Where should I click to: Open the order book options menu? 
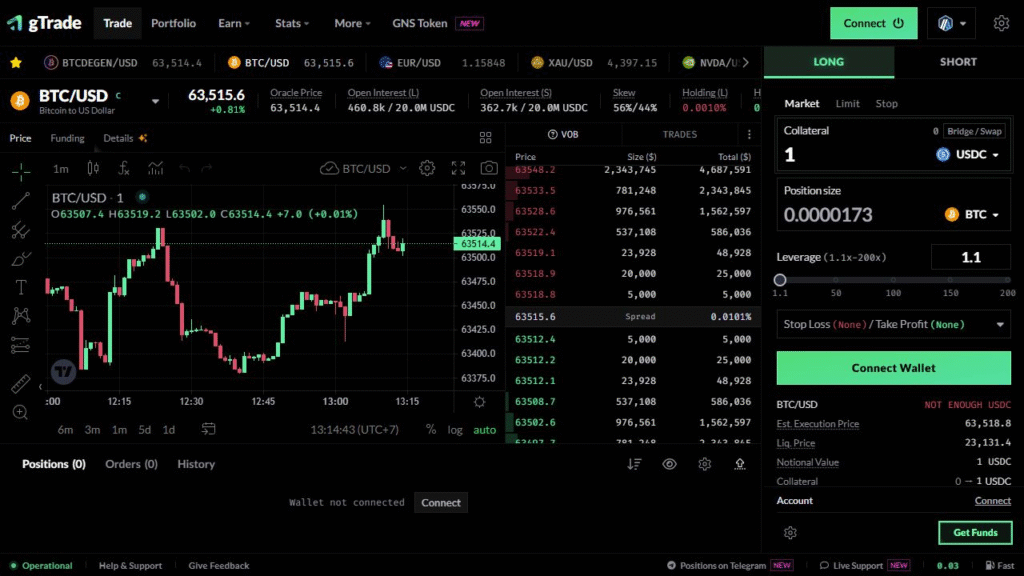(749, 135)
